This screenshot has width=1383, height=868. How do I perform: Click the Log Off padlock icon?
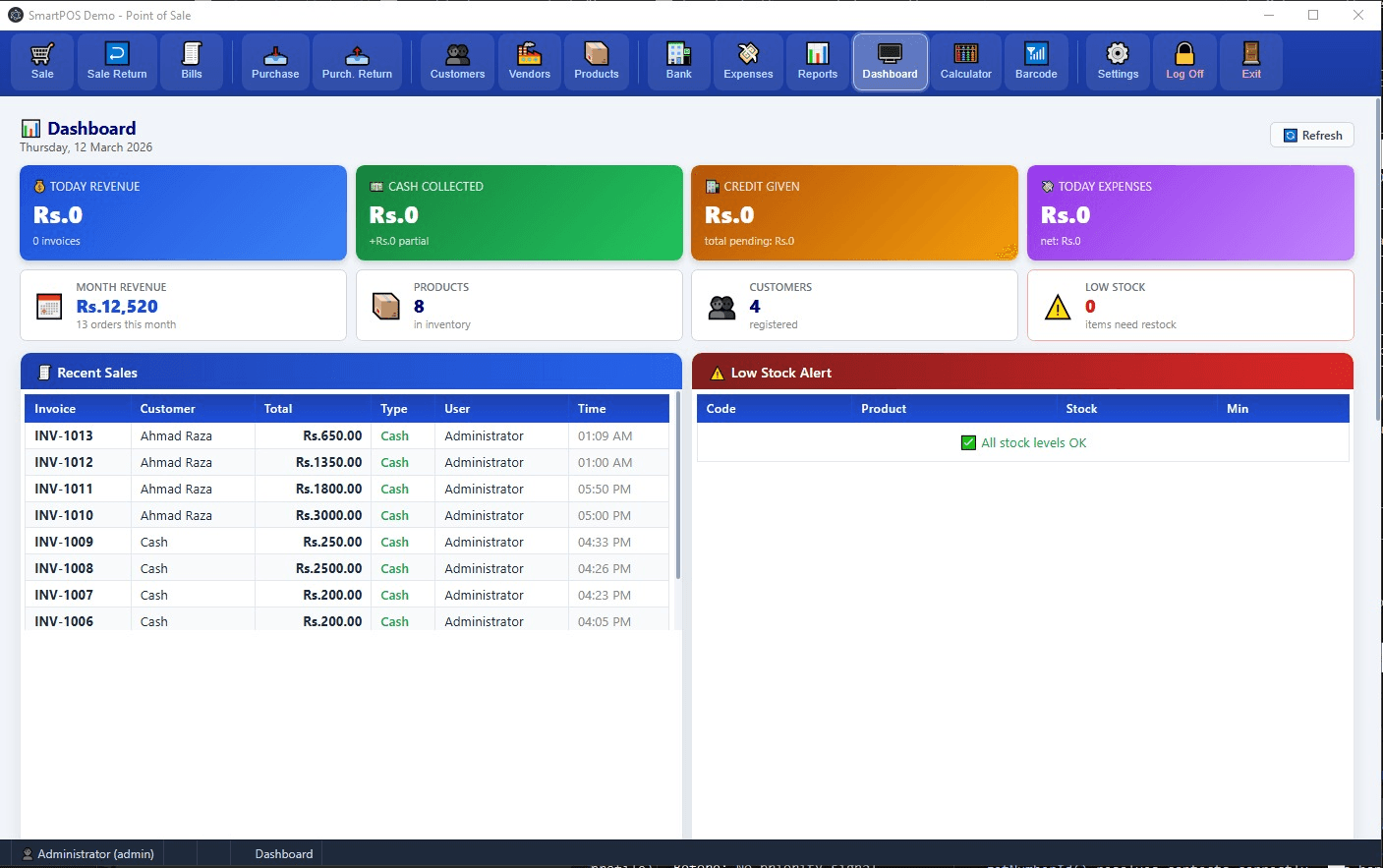1183,61
